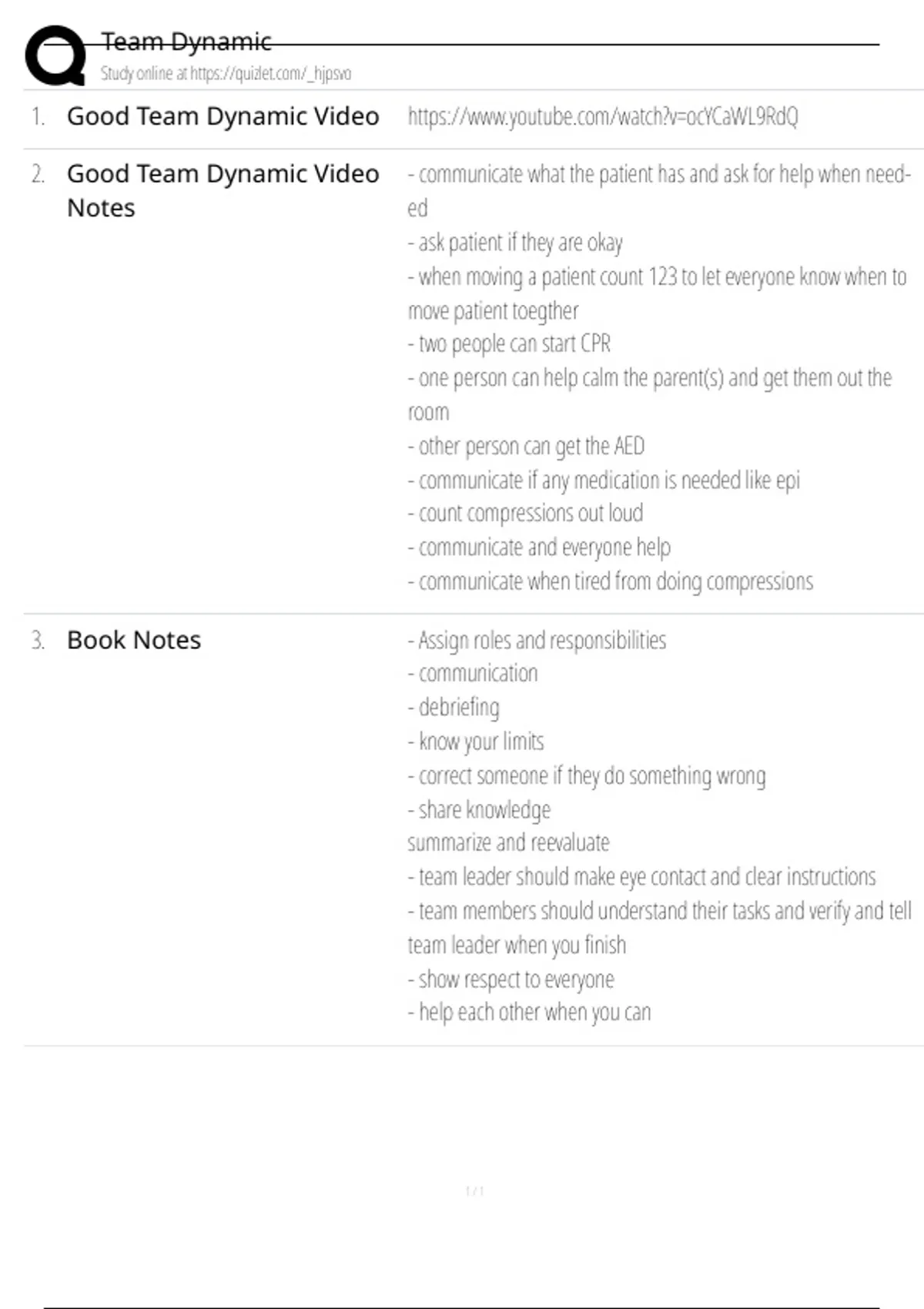Click the summarize and reevaluate line

click(508, 843)
